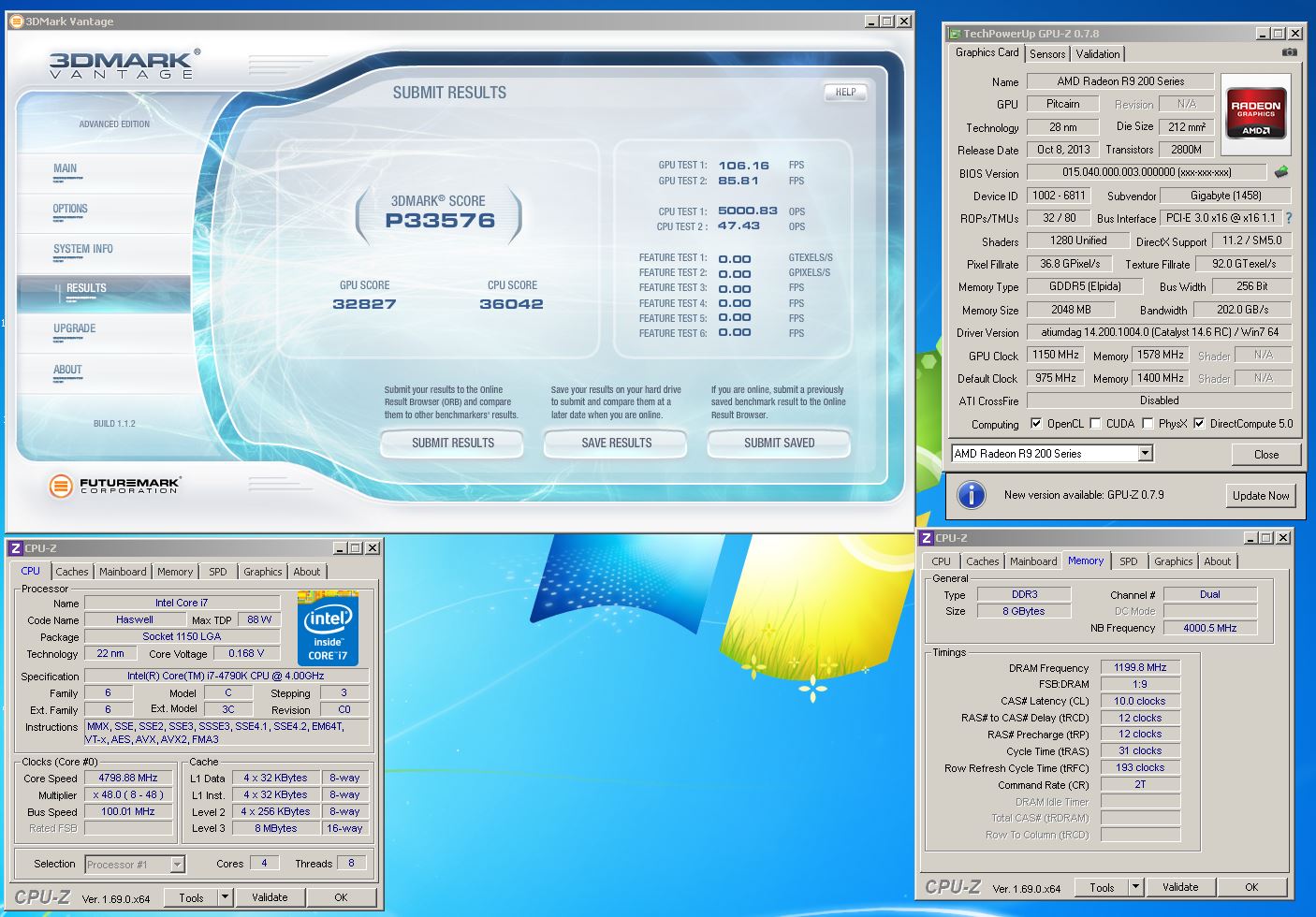Open Graphics tab in left CPU-Z window

[263, 572]
